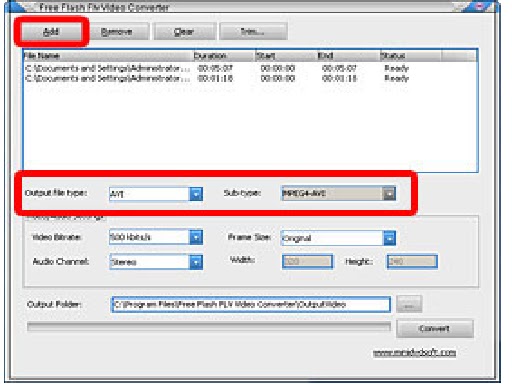The image size is (512, 384).
Task: Select the file row with duration 00:05:07
Action: (x=250, y=69)
